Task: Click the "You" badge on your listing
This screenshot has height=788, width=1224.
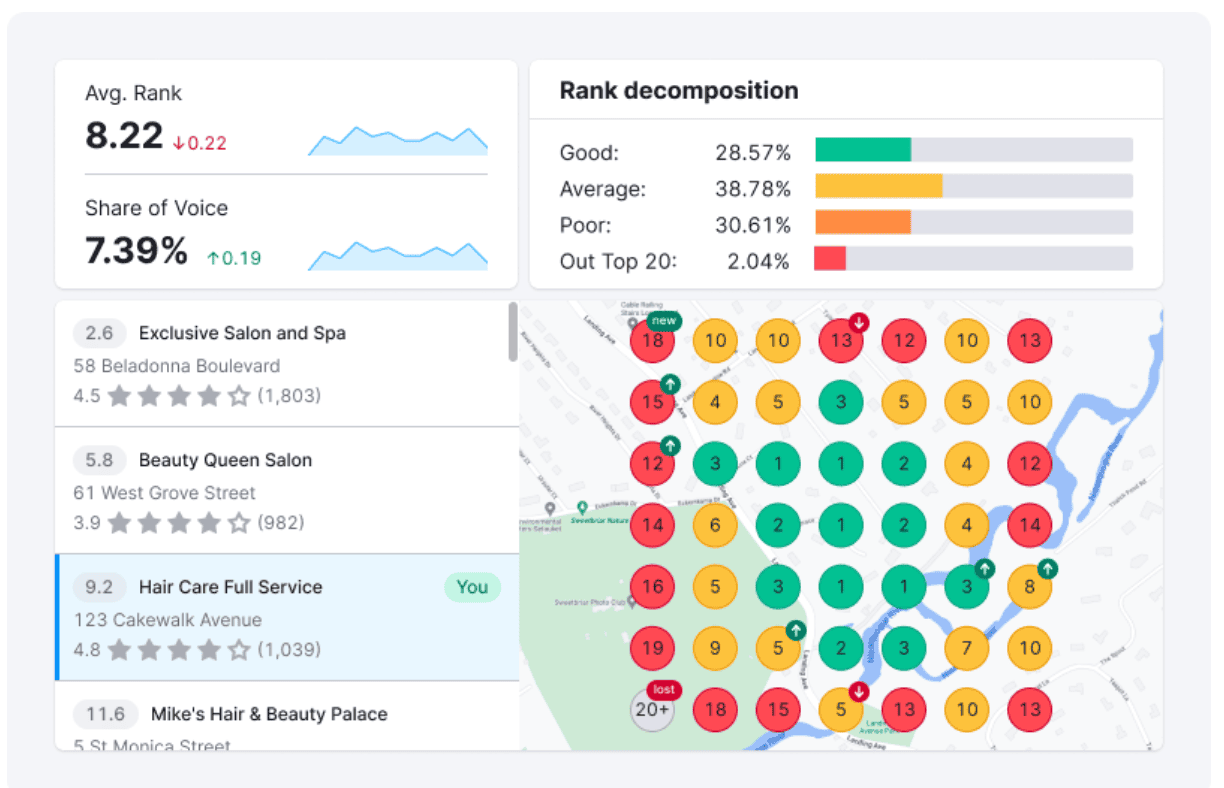Action: (472, 587)
